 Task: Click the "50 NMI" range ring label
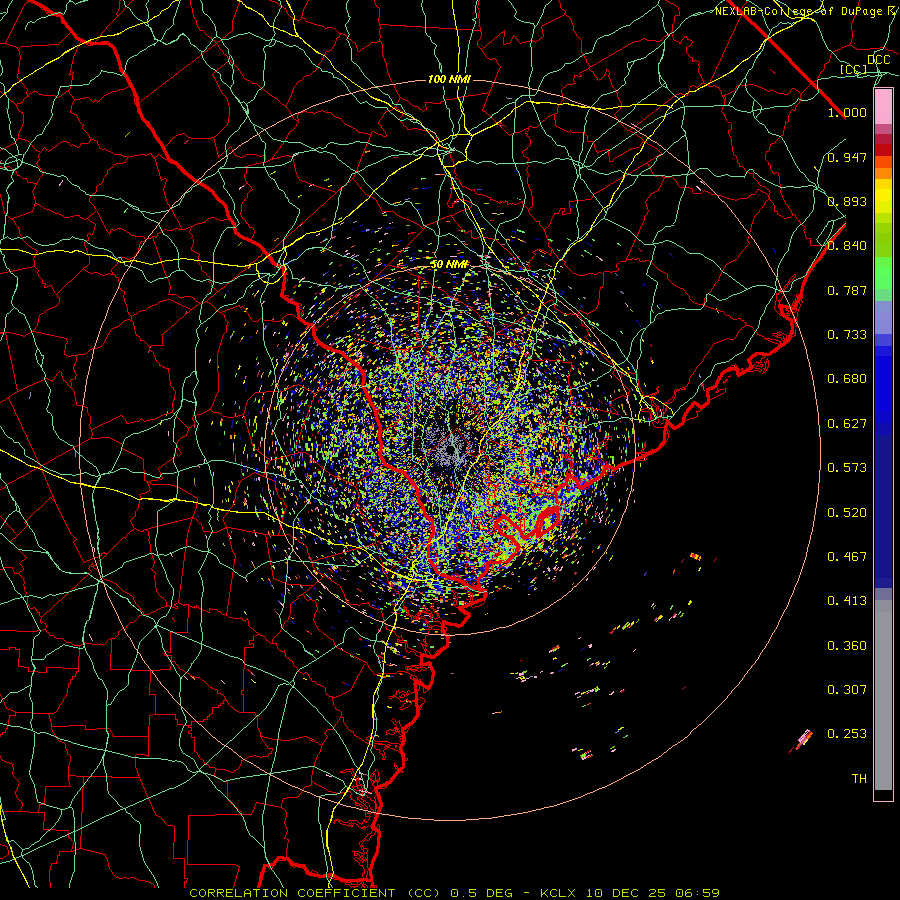click(x=449, y=264)
